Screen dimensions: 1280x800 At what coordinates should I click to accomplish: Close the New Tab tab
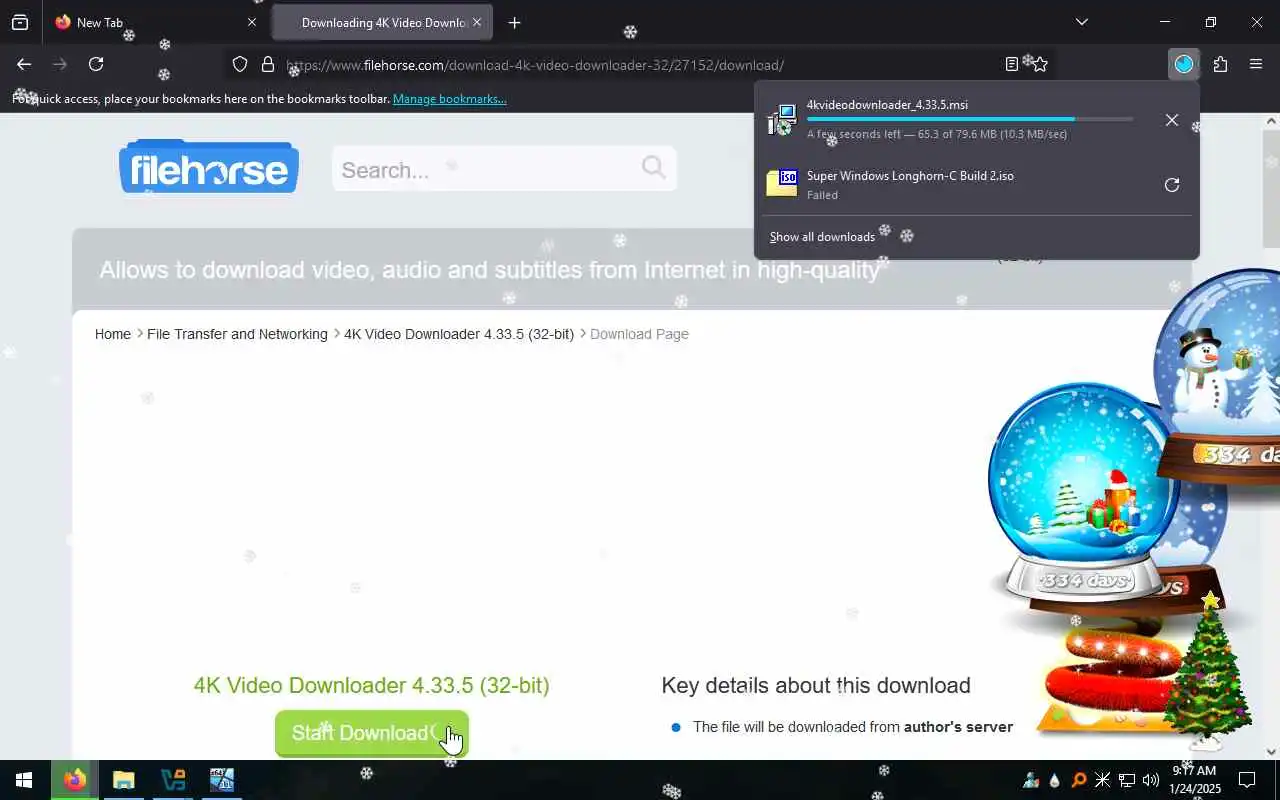251,22
